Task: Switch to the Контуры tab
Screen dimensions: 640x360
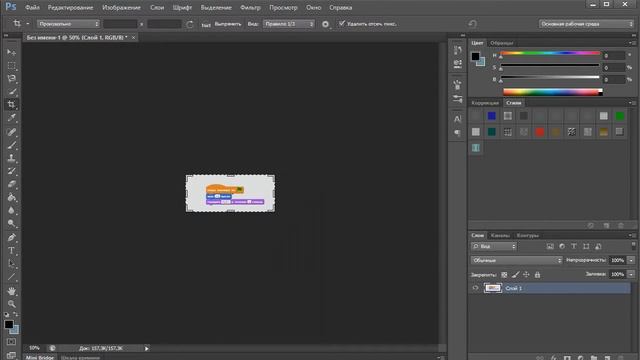Action: (527, 236)
